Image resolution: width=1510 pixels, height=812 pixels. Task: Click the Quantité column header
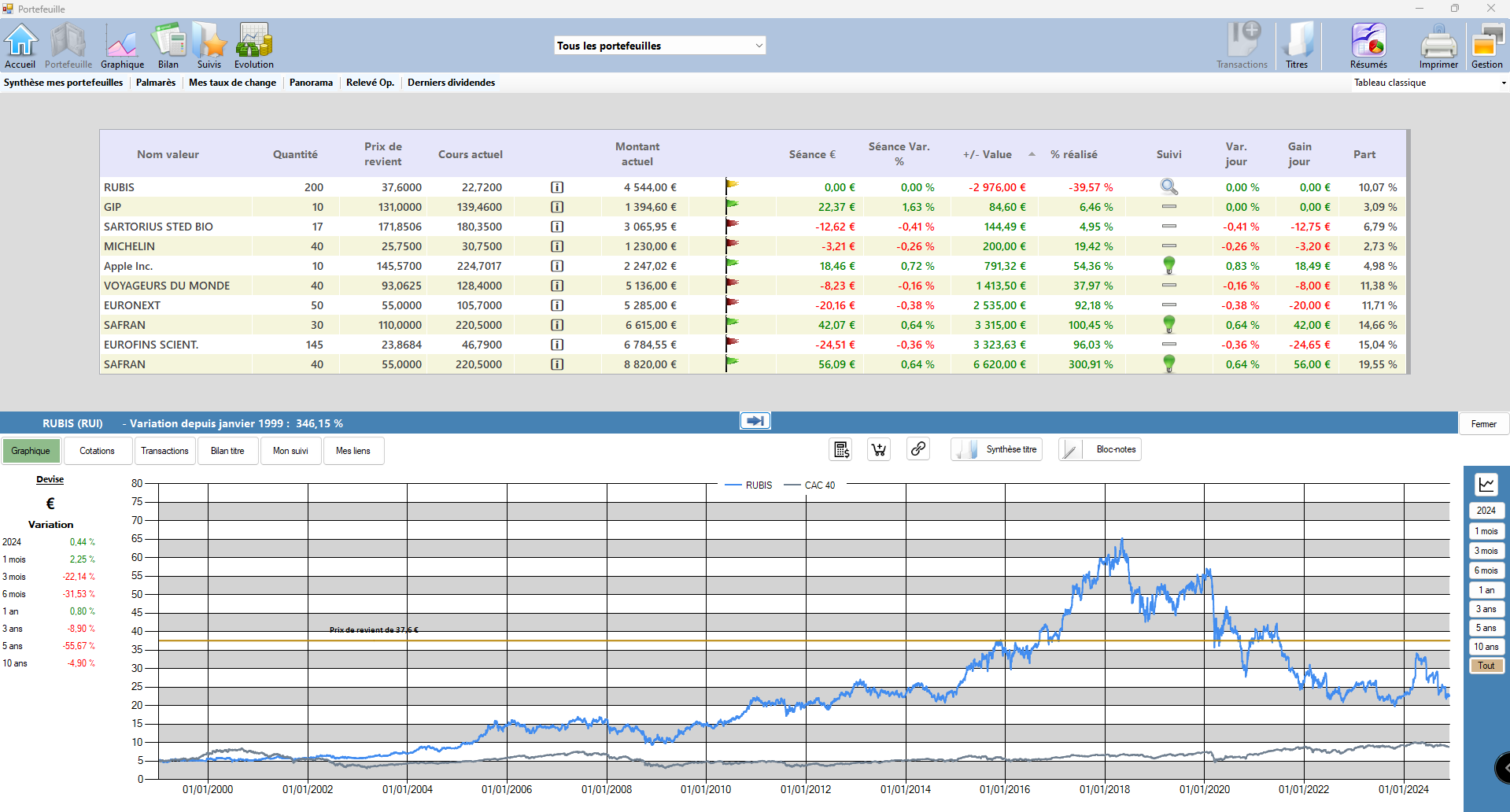point(295,154)
